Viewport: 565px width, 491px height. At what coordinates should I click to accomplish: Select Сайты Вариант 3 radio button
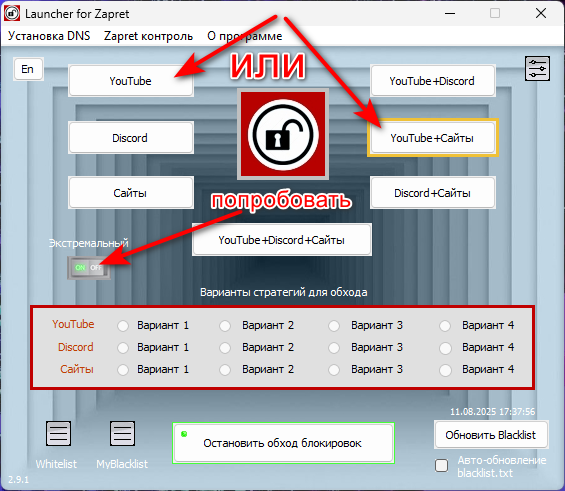(334, 370)
